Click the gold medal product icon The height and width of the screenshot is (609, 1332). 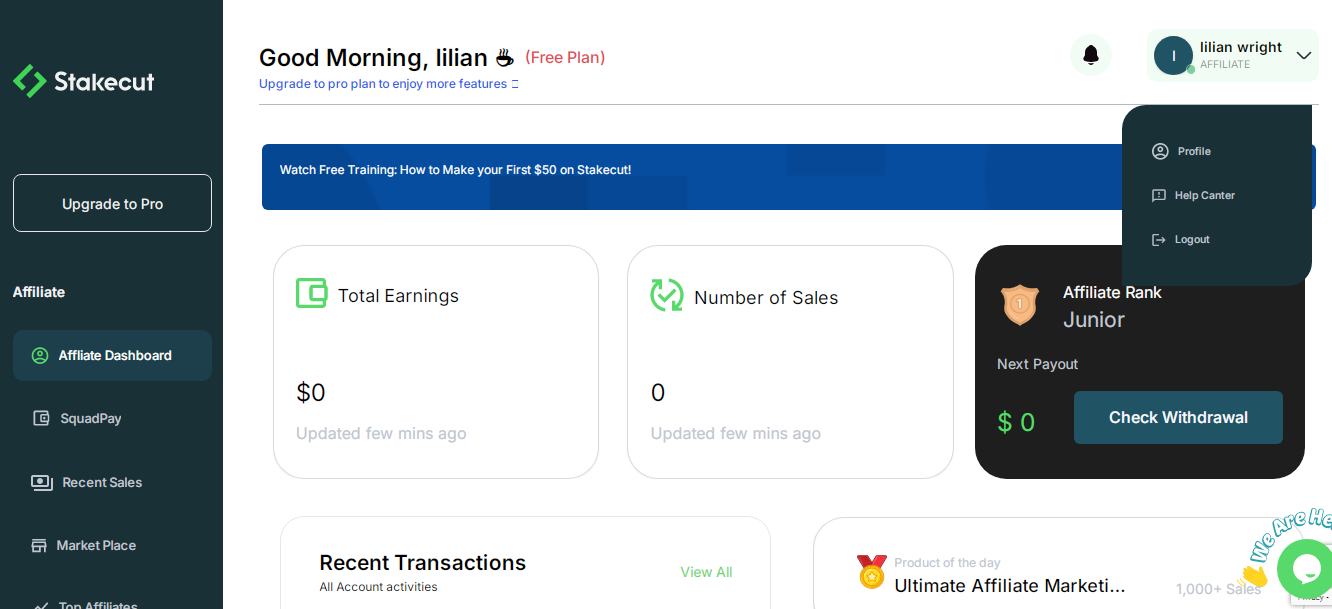872,572
